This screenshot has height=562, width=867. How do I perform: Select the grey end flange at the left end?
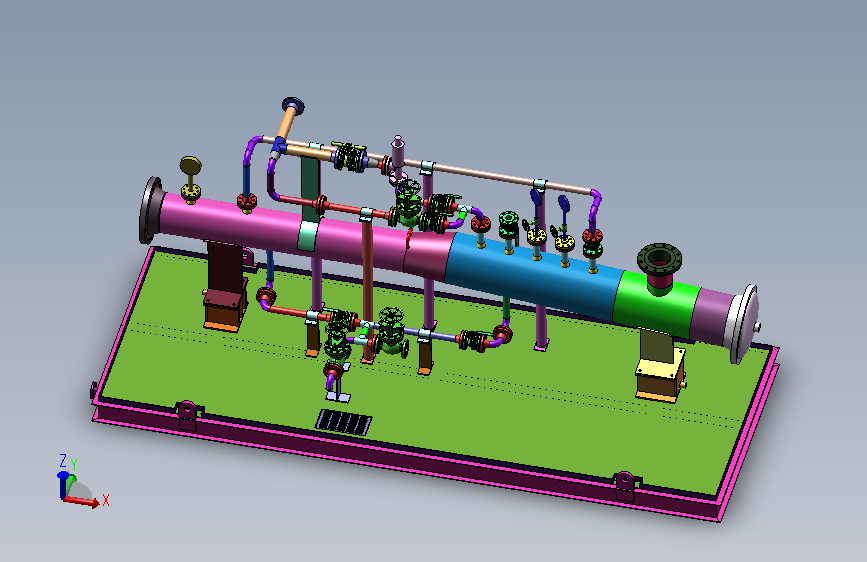149,210
